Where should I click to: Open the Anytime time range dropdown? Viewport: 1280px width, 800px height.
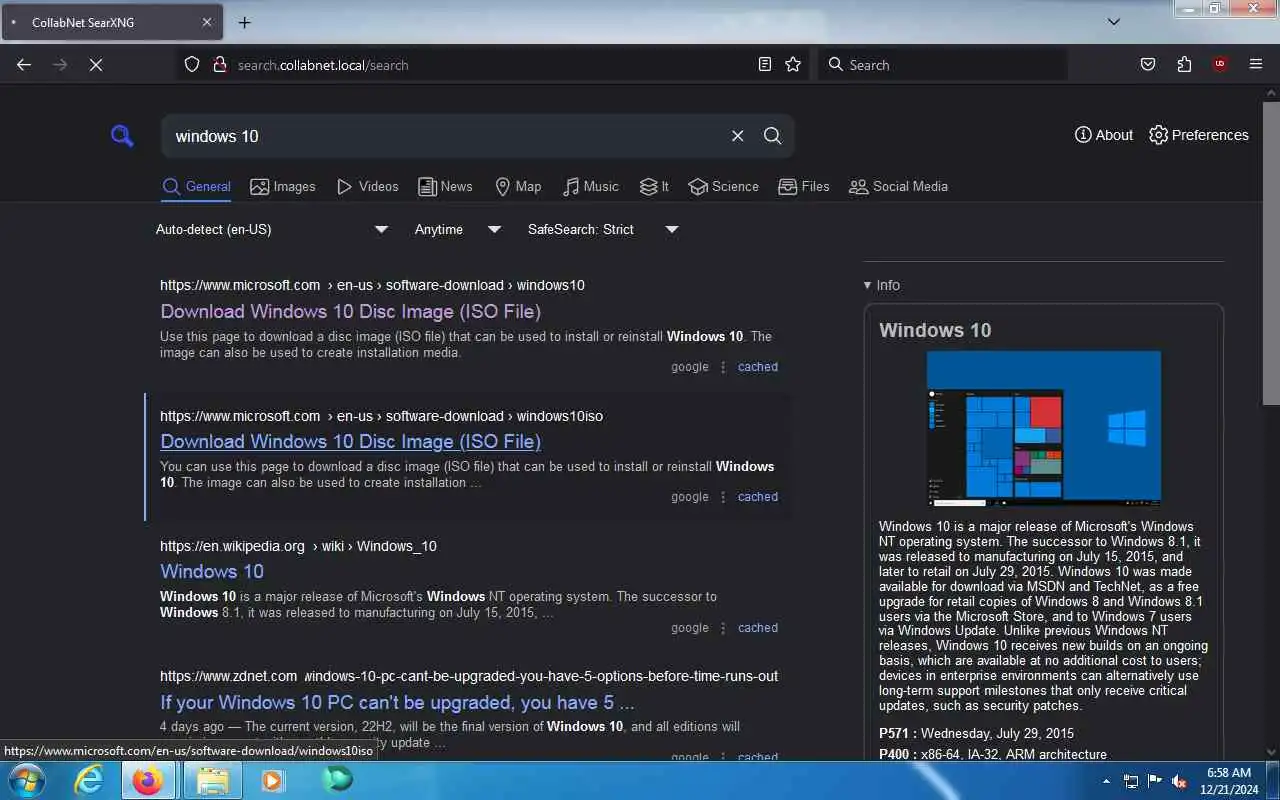tap(458, 229)
